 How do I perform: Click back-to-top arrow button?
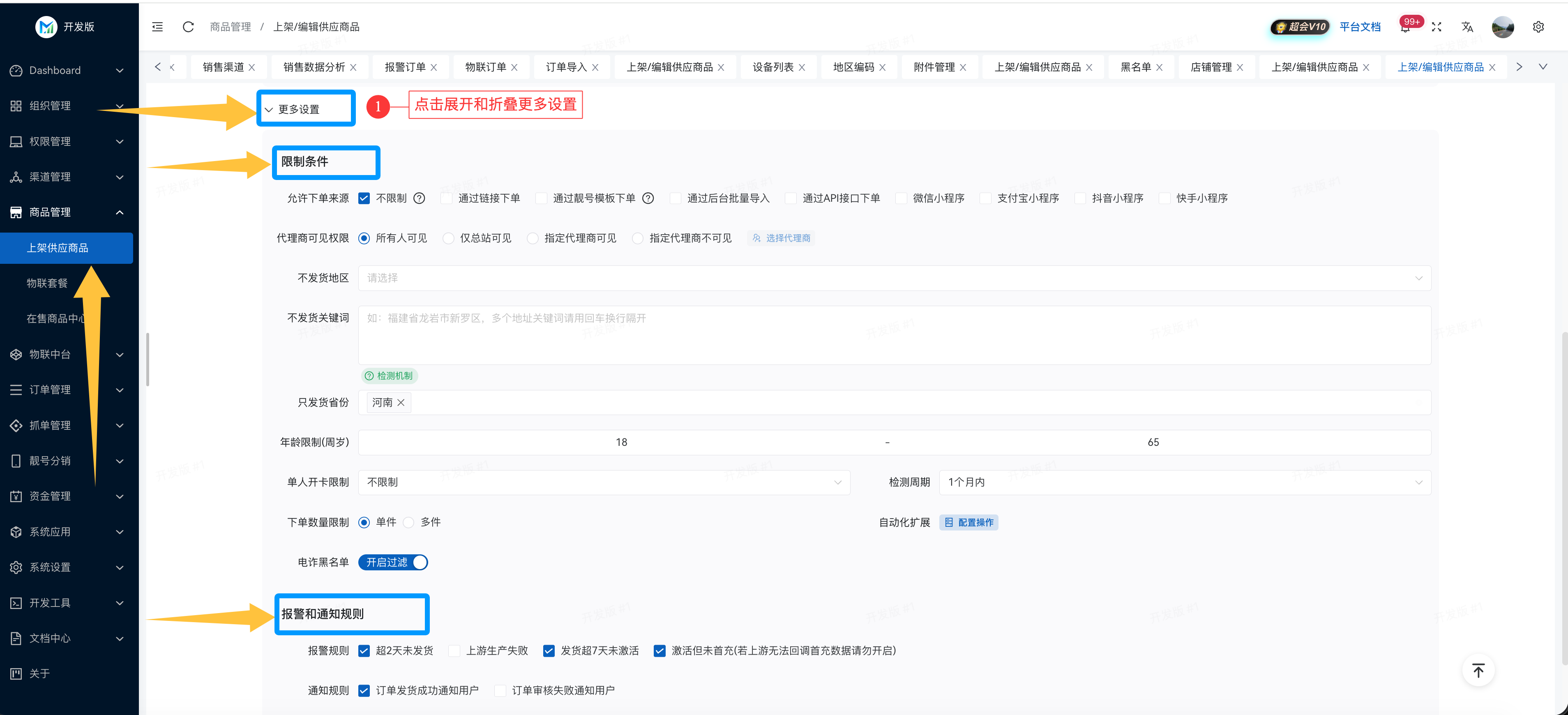(1478, 670)
